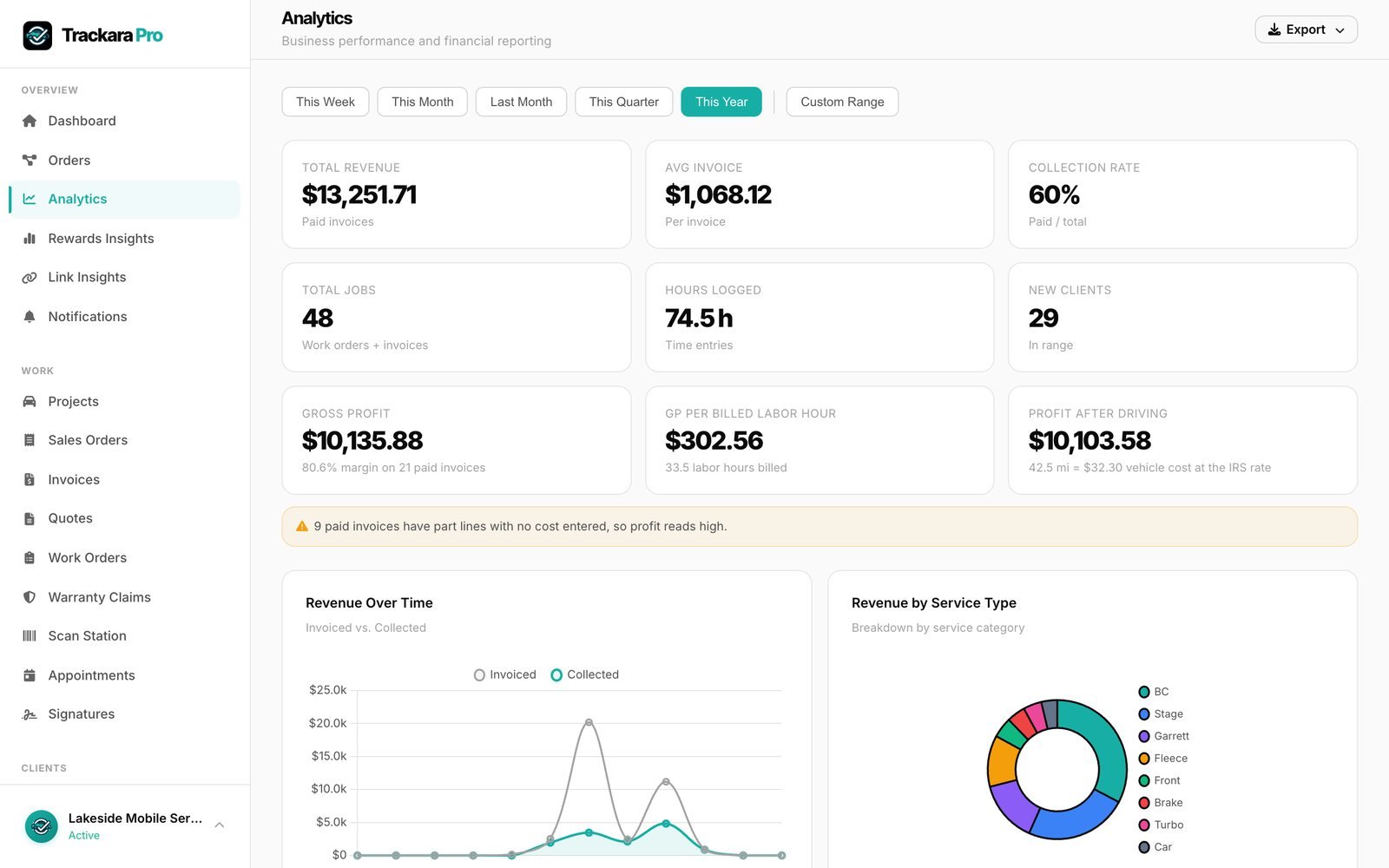This screenshot has width=1389, height=868.
Task: Toggle the Collected series in chart legend
Action: point(585,674)
